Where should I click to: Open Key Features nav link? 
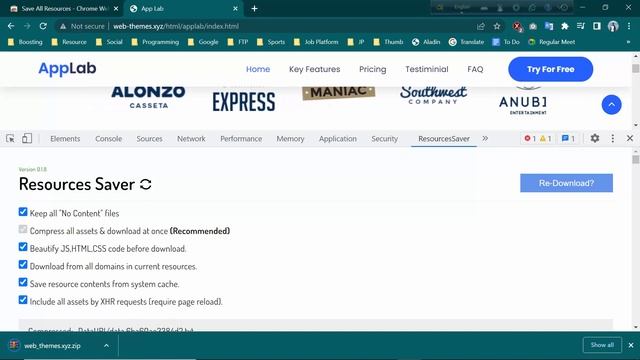click(314, 69)
